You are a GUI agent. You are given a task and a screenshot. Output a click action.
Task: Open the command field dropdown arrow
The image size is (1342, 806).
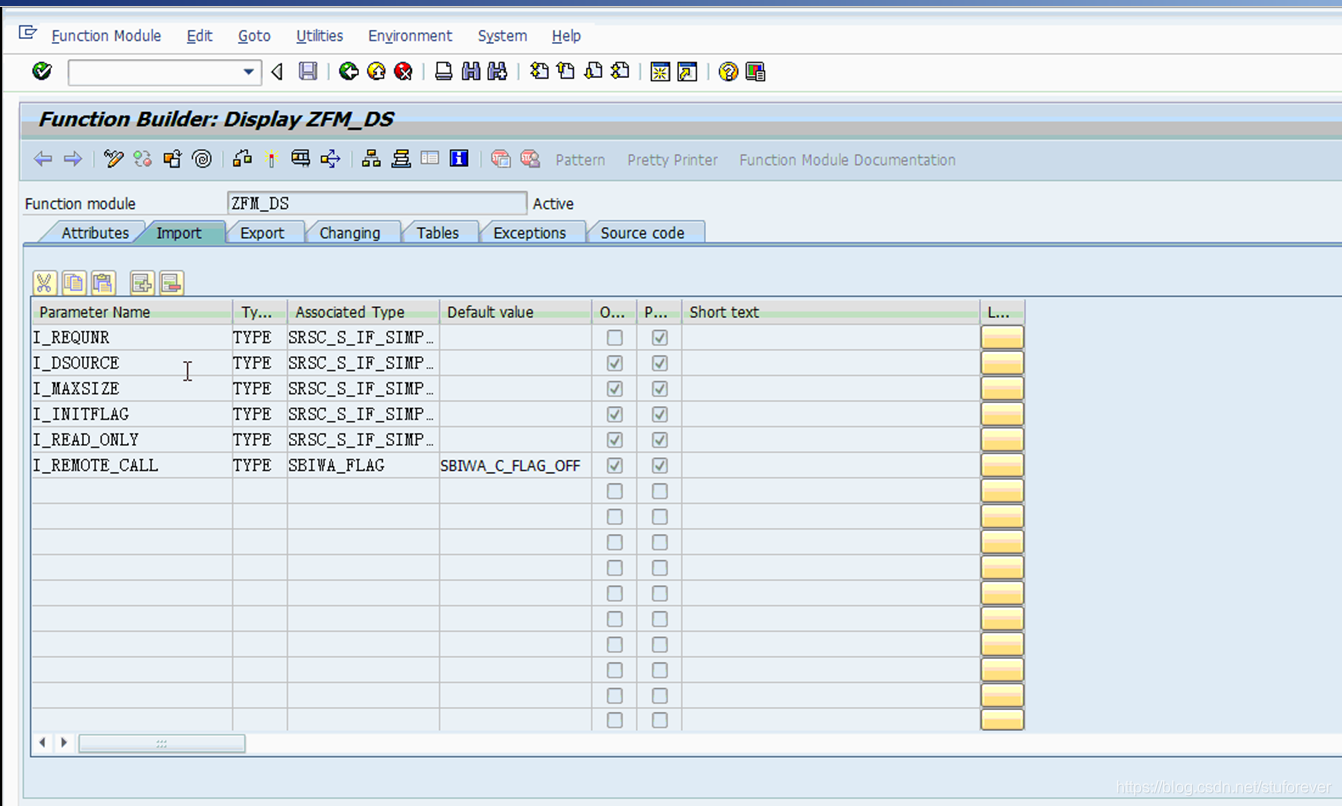(249, 72)
